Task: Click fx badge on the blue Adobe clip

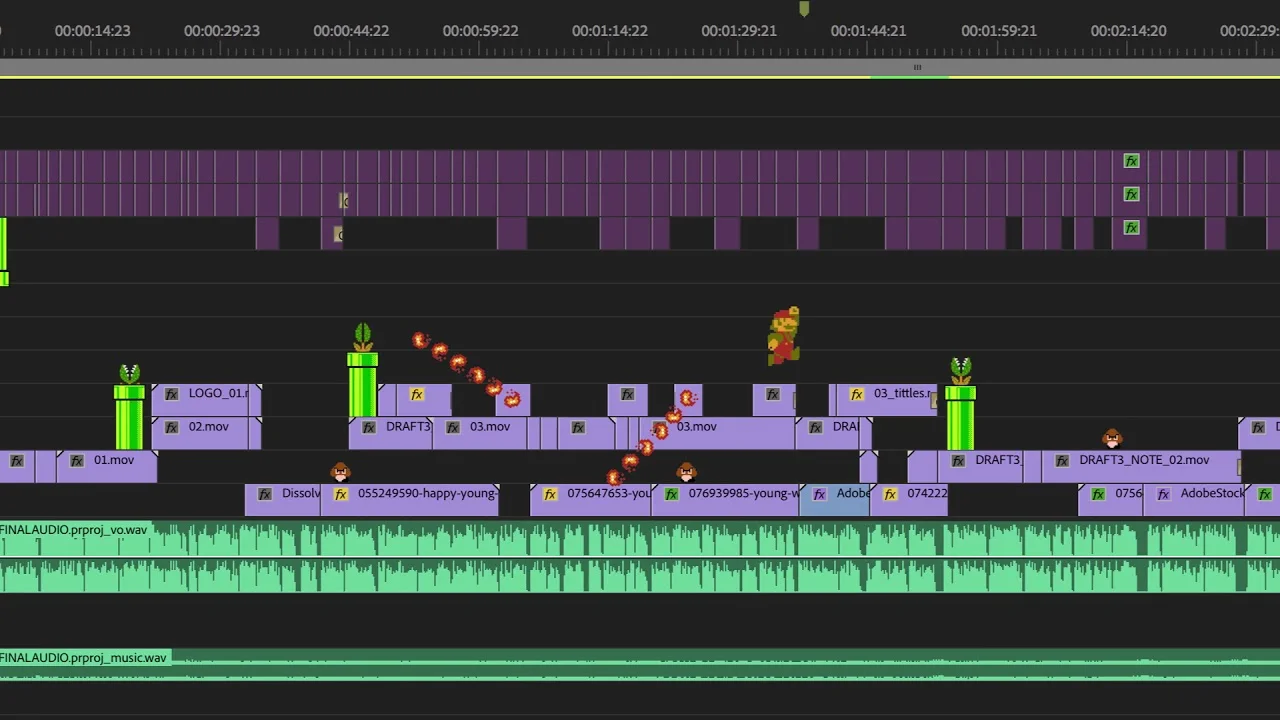Action: 820,494
